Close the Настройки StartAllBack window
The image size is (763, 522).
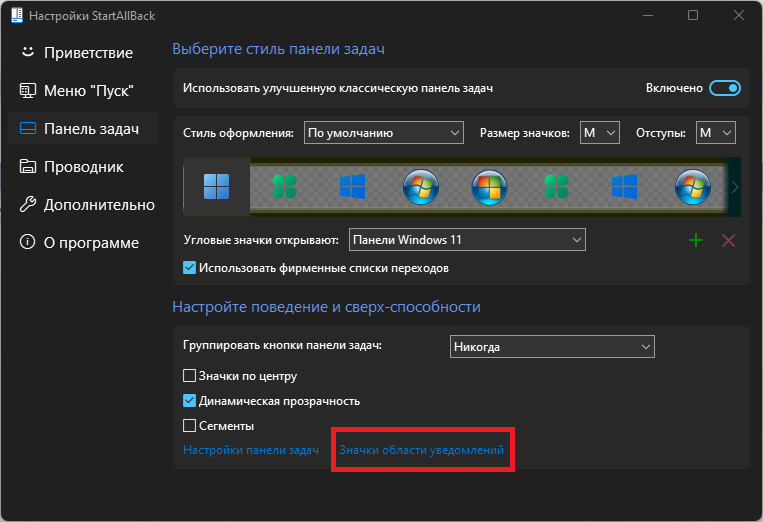coord(739,16)
